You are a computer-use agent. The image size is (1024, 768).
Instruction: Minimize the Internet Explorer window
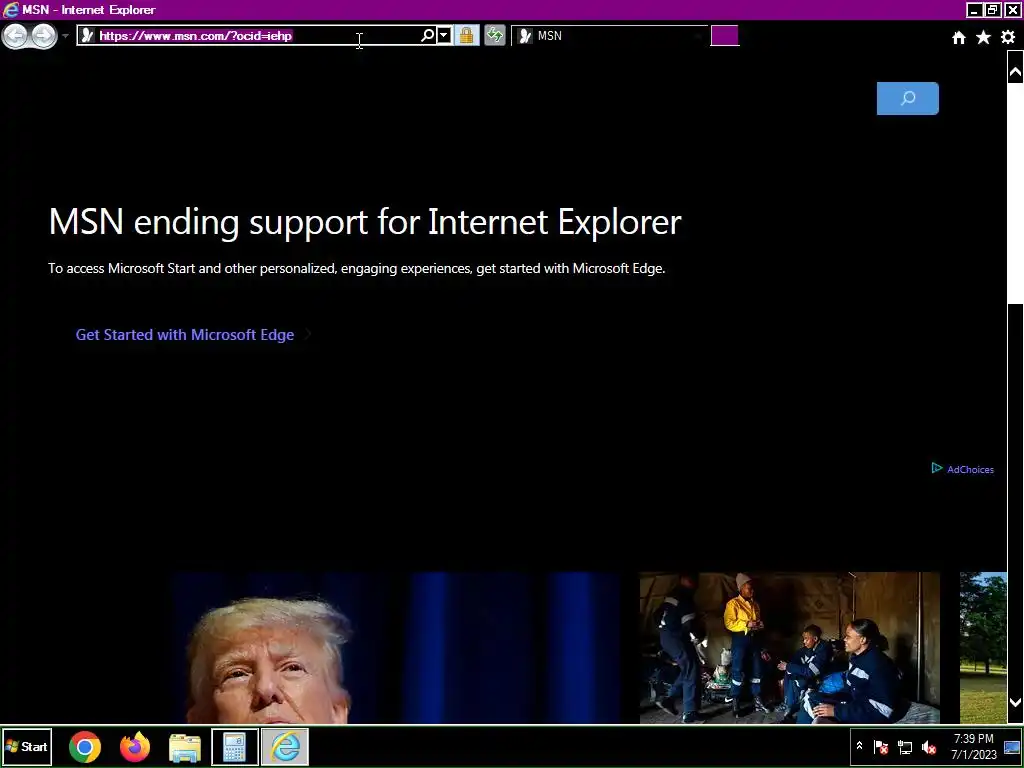pos(974,10)
